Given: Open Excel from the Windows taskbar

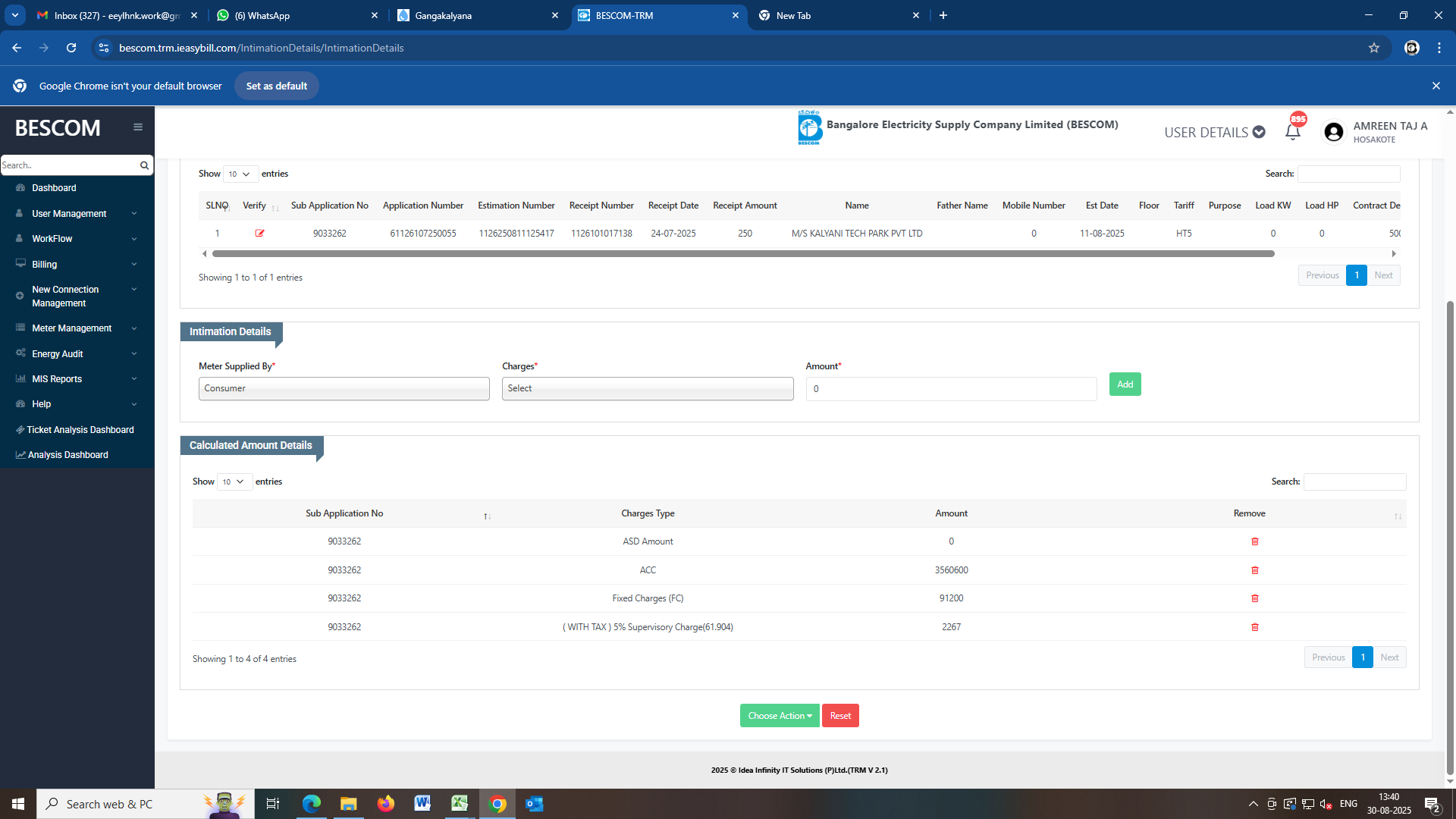Looking at the screenshot, I should (x=460, y=804).
